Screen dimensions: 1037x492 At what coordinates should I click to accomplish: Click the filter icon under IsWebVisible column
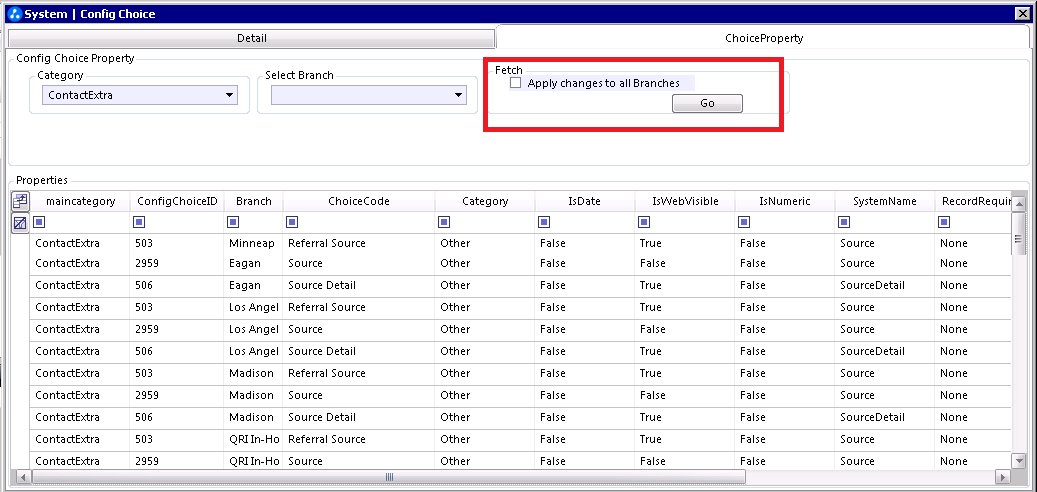pos(643,222)
